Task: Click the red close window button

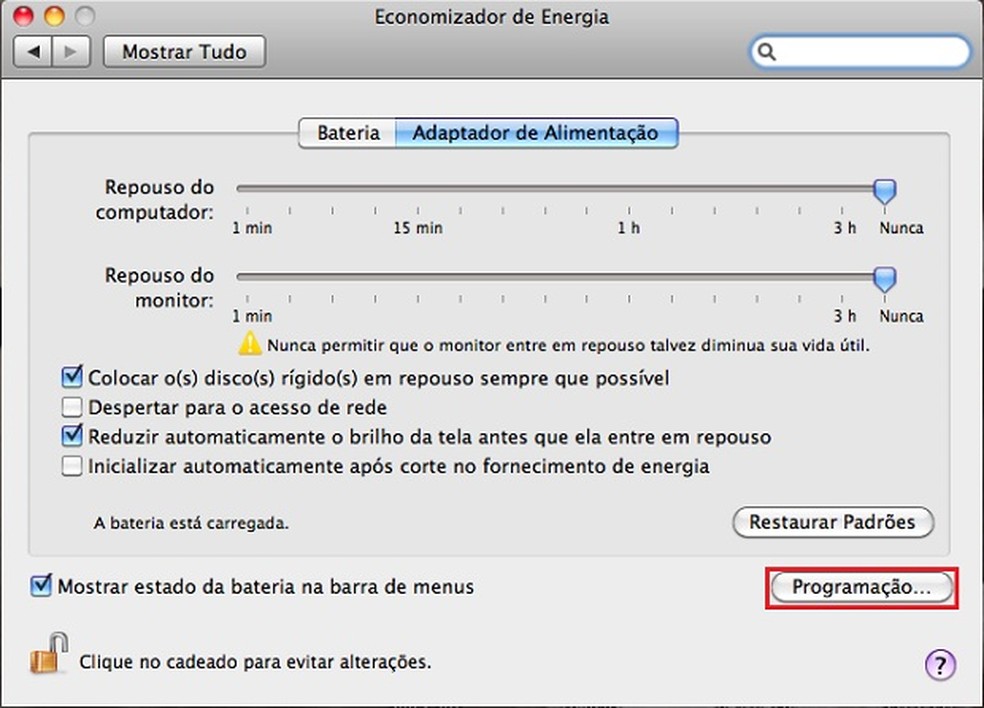Action: 23,16
